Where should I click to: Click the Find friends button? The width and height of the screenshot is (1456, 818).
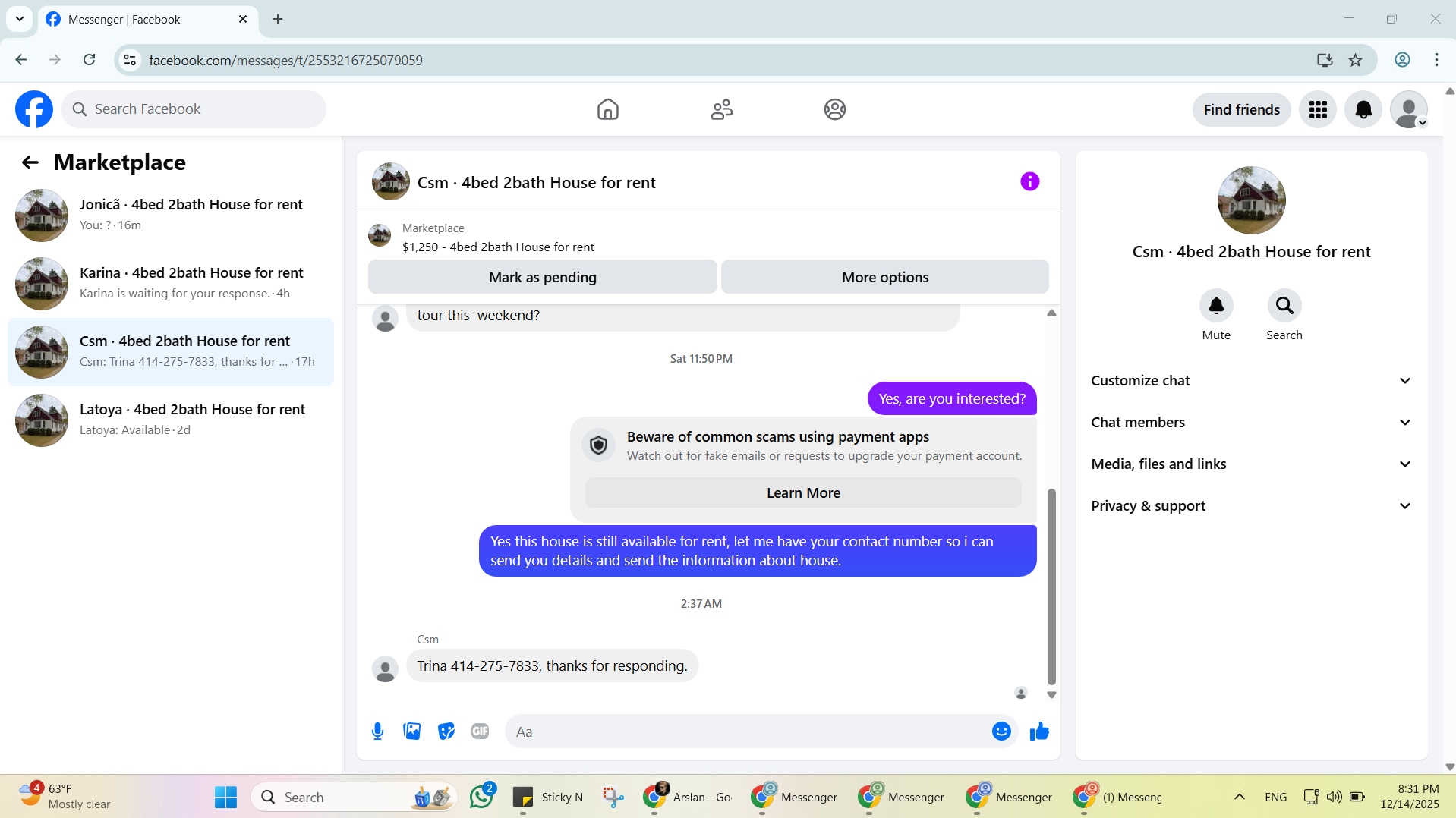[x=1241, y=109]
